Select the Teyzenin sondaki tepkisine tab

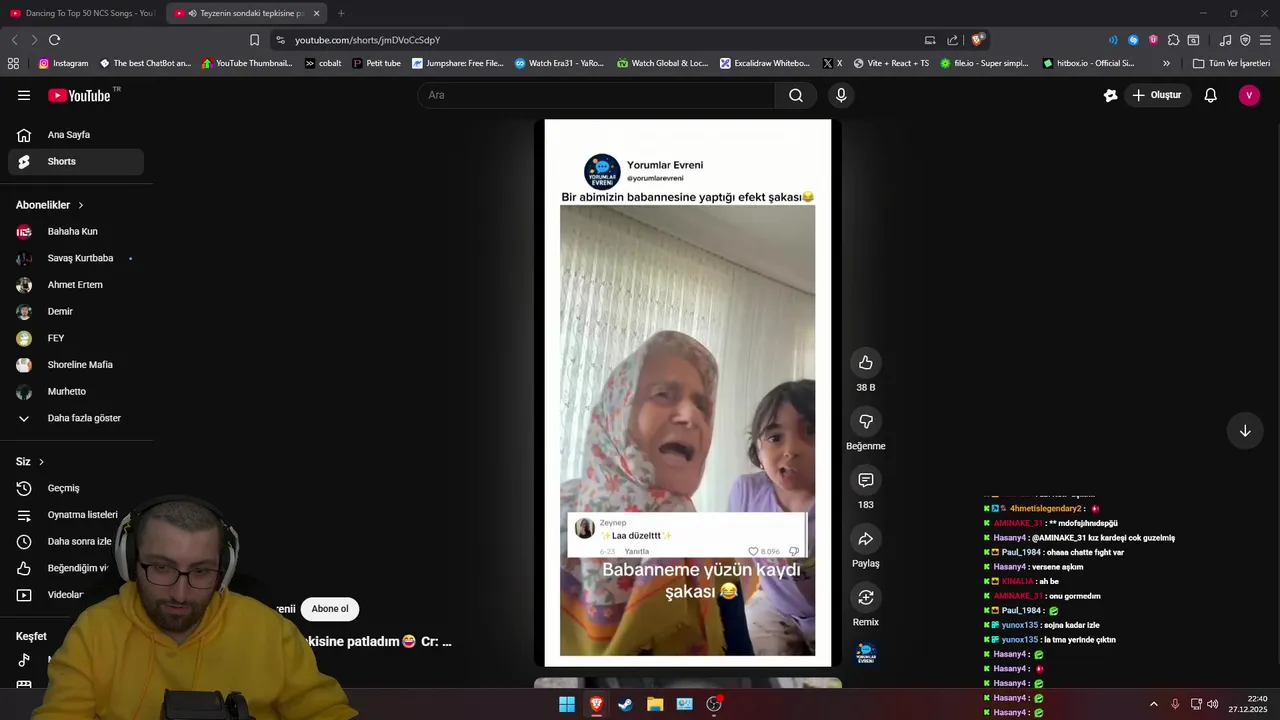tap(247, 13)
